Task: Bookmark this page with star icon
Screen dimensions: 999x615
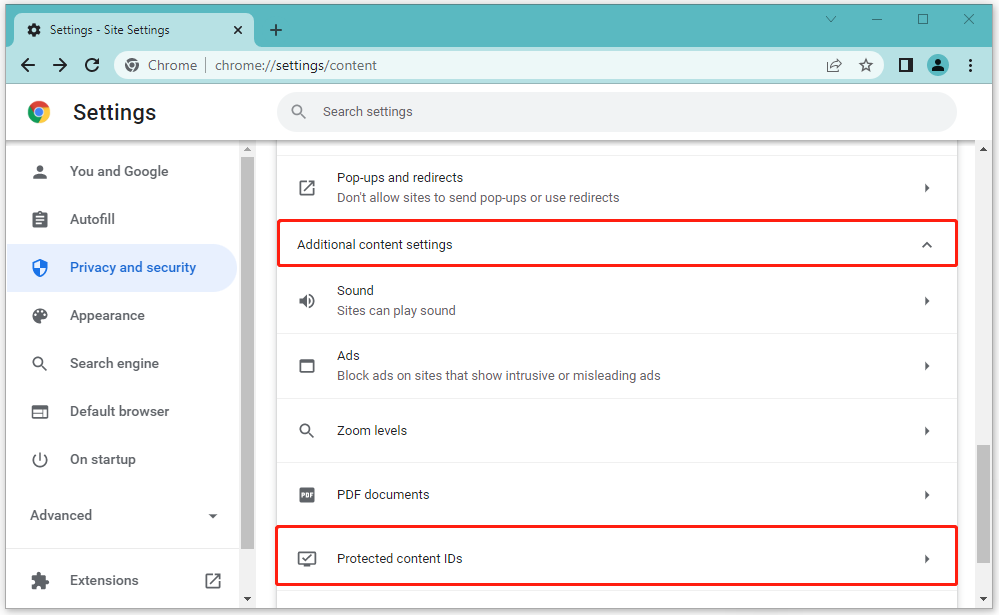Action: pos(866,65)
